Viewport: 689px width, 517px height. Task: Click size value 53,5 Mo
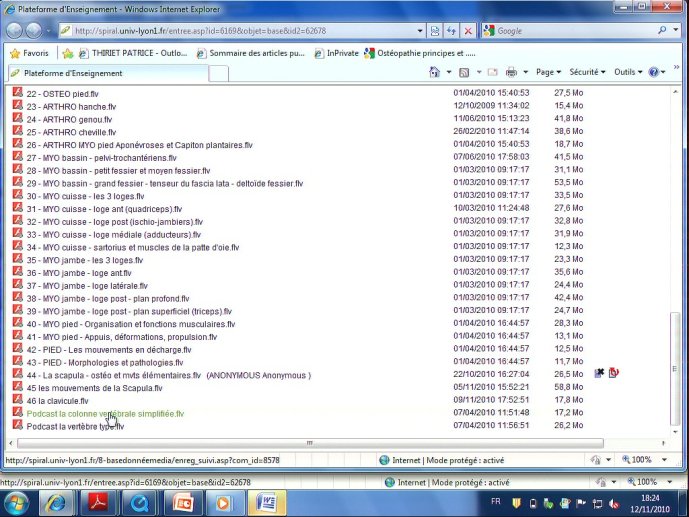pyautogui.click(x=569, y=182)
